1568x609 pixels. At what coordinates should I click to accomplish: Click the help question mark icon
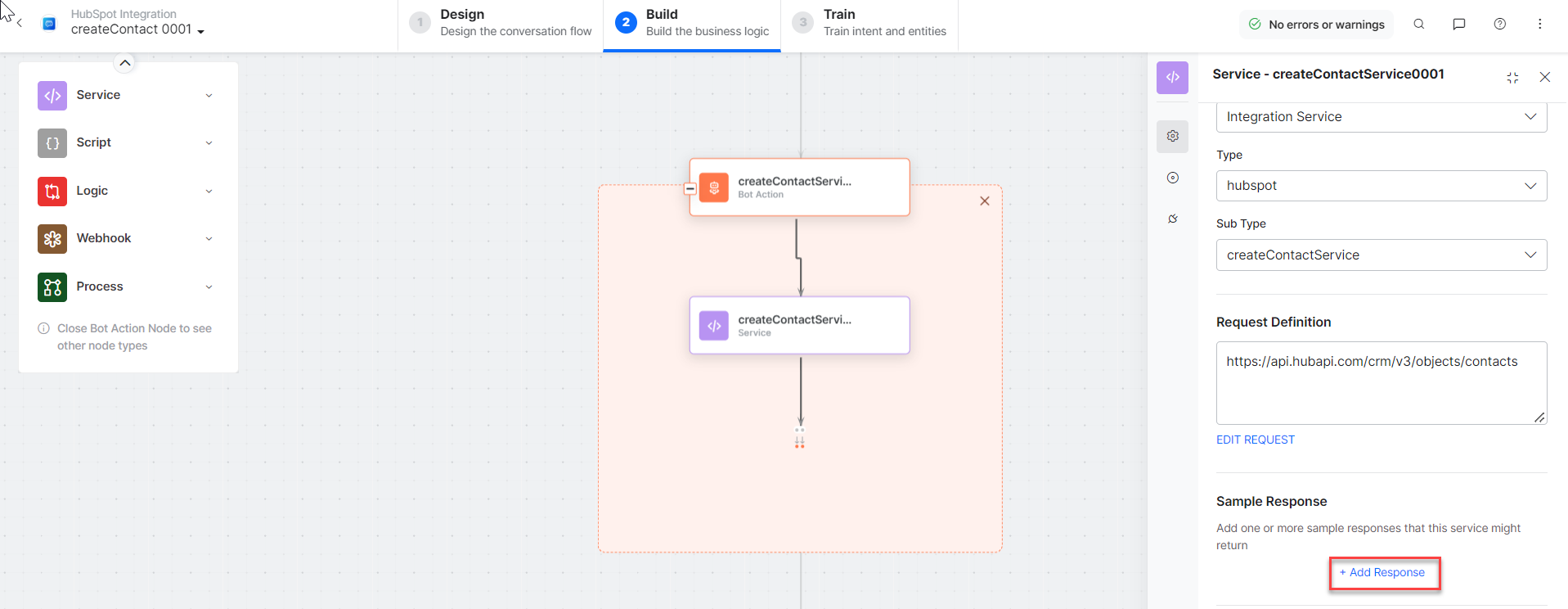click(1499, 25)
